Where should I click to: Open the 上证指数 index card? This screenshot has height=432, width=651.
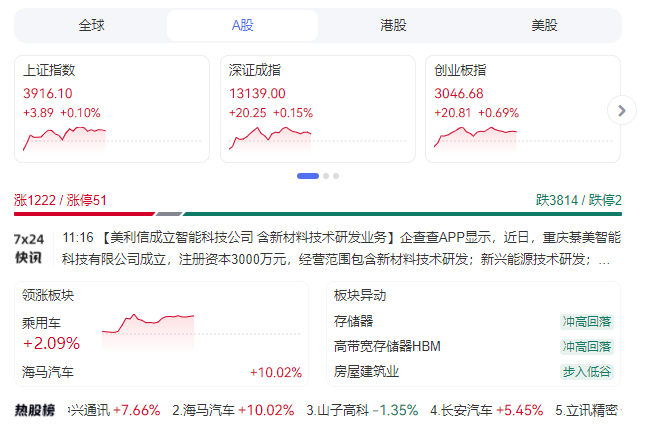[111, 109]
